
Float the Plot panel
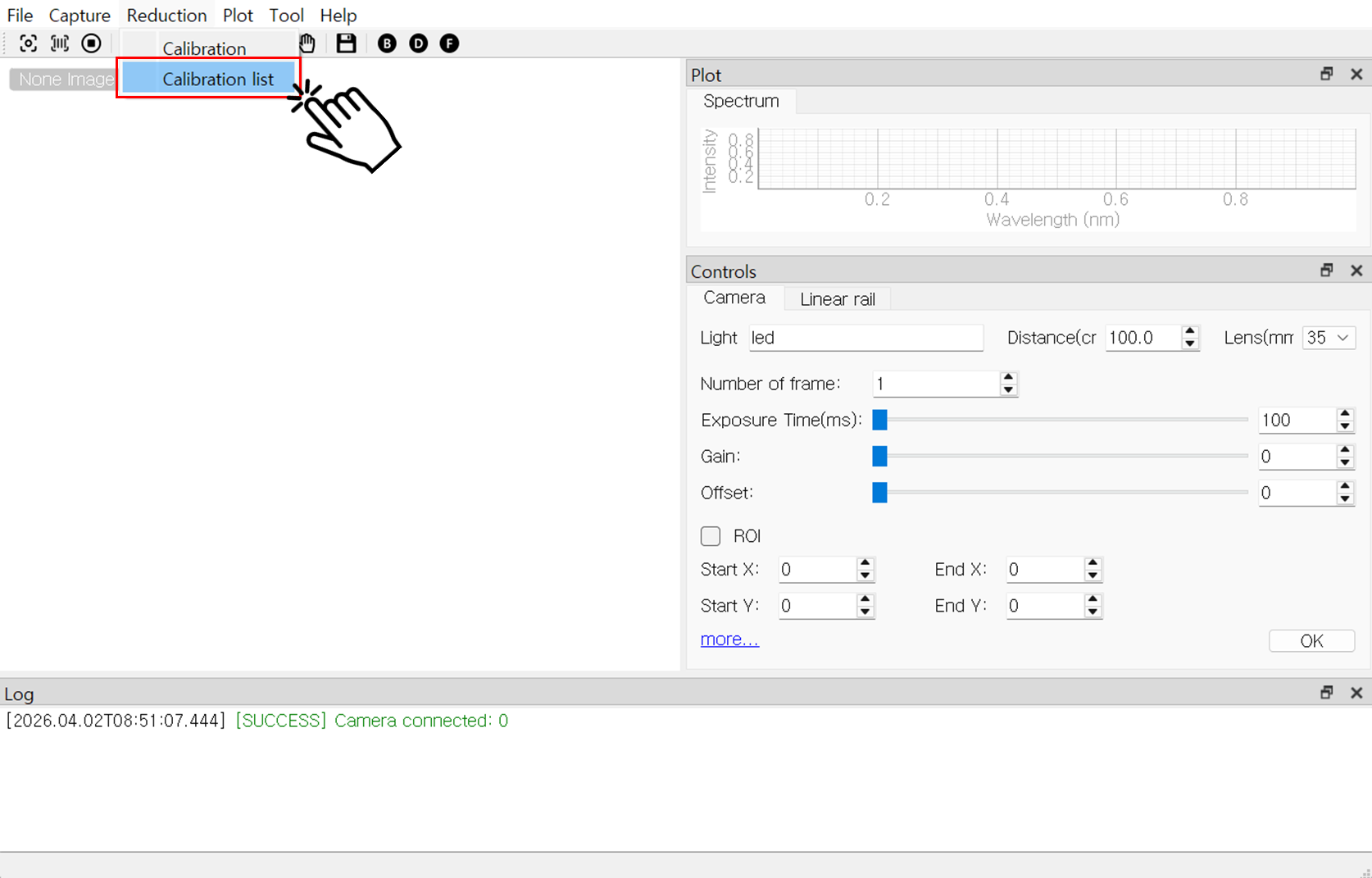(x=1327, y=74)
